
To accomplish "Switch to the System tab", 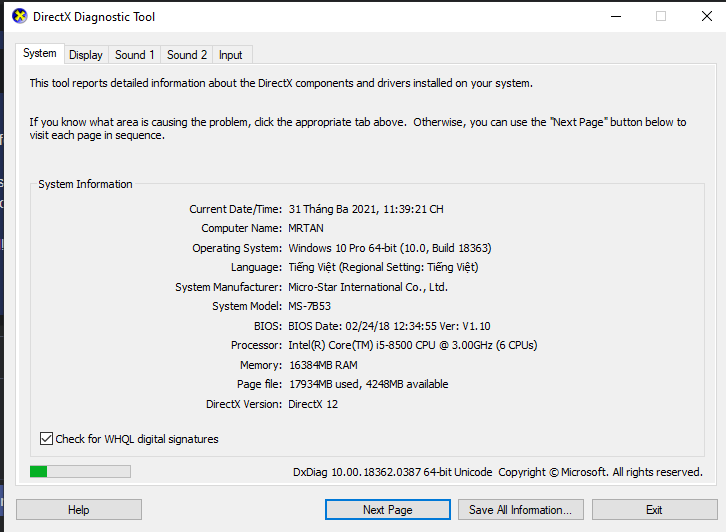I will (x=40, y=53).
